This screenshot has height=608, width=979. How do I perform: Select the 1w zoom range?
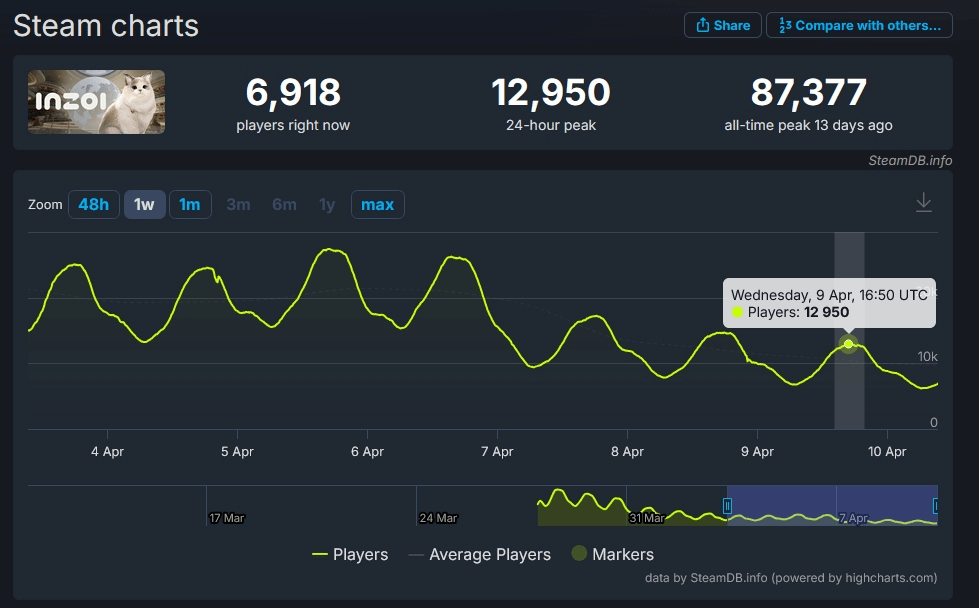(x=144, y=204)
